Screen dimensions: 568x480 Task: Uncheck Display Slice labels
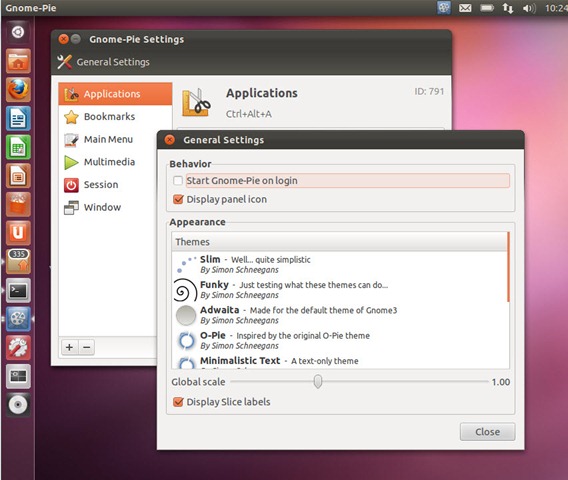pos(178,402)
